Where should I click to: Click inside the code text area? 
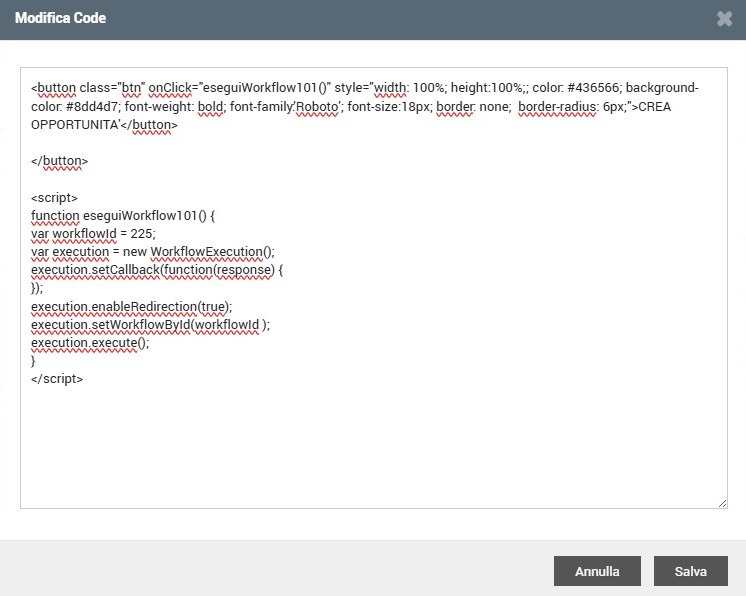[373, 288]
